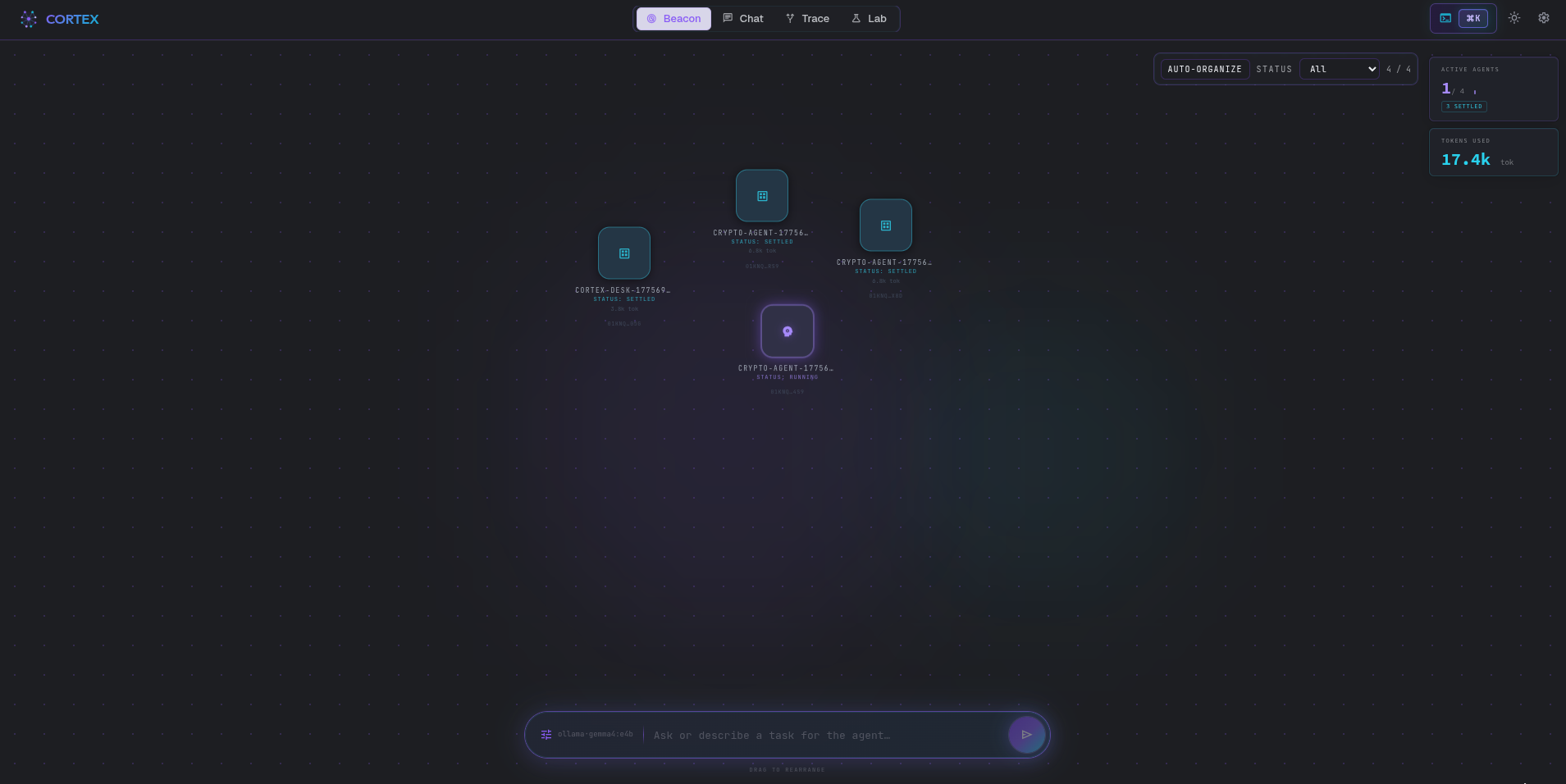This screenshot has height=784, width=1566.
Task: Expand the Tokens Used panel
Action: tap(1492, 152)
